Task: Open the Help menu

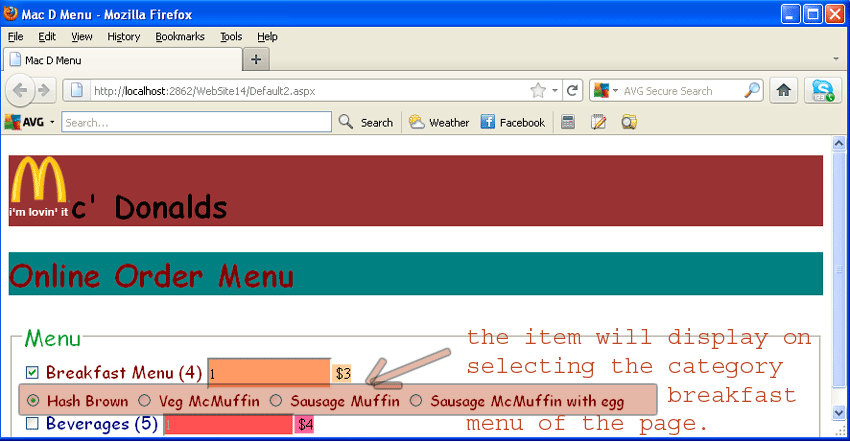Action: pos(267,36)
